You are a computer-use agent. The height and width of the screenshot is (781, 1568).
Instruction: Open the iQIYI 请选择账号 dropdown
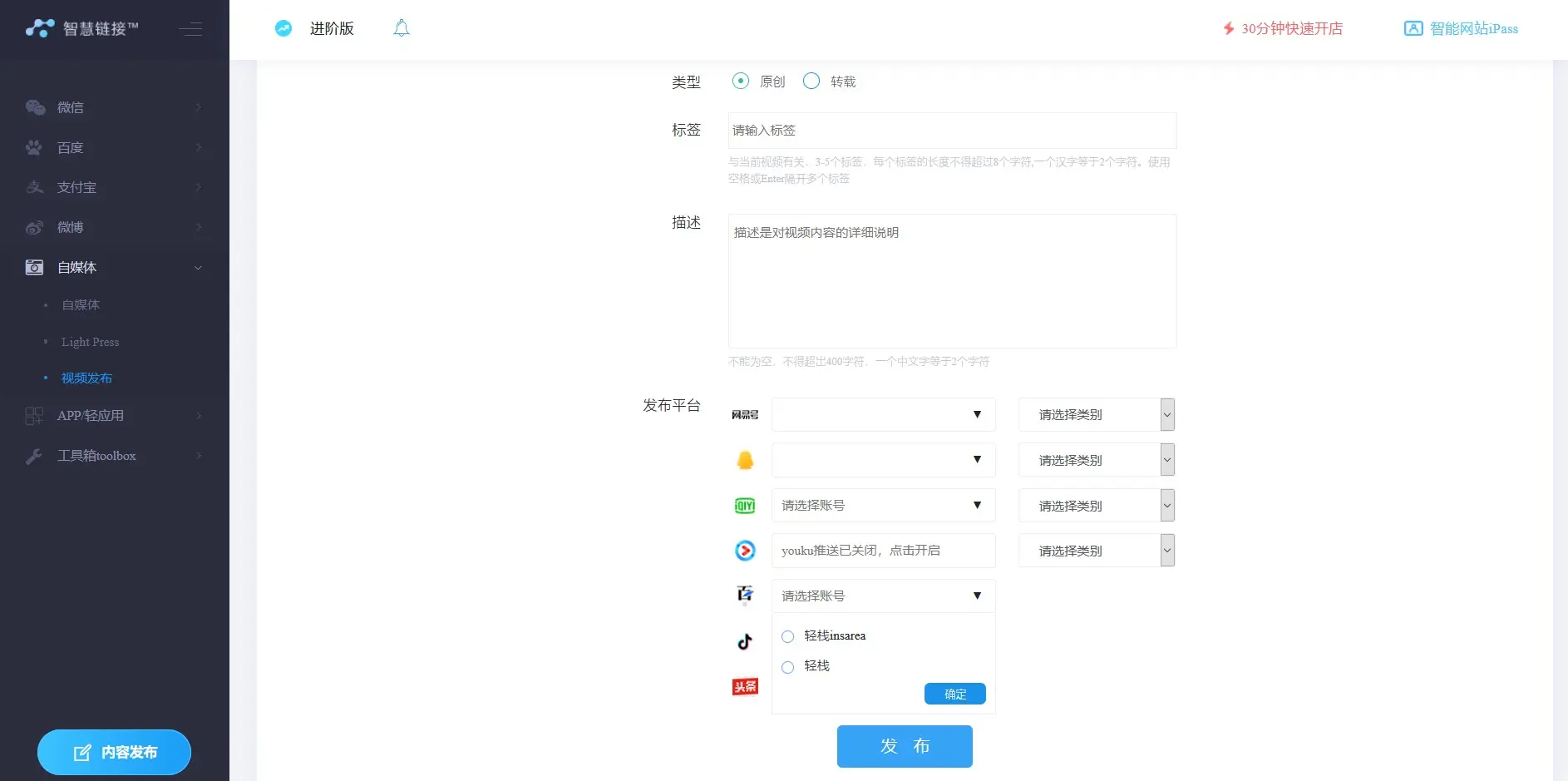pos(883,506)
